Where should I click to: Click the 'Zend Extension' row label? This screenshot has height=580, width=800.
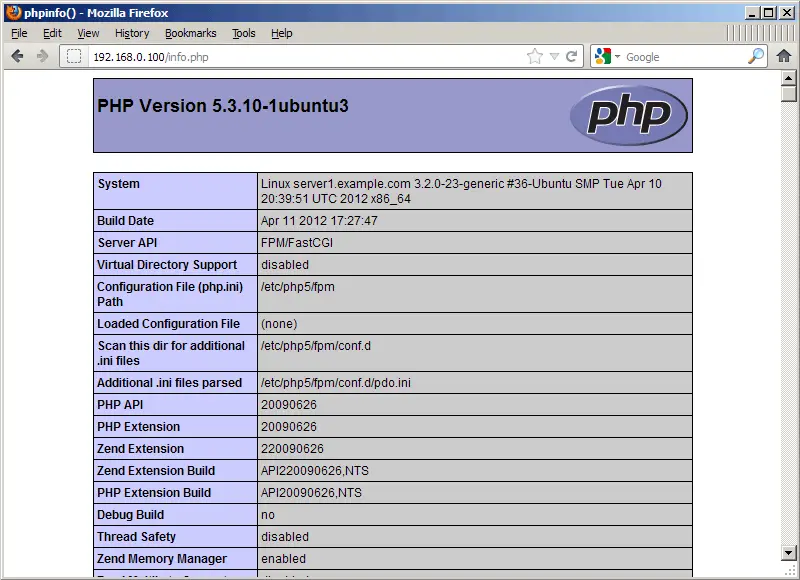140,448
